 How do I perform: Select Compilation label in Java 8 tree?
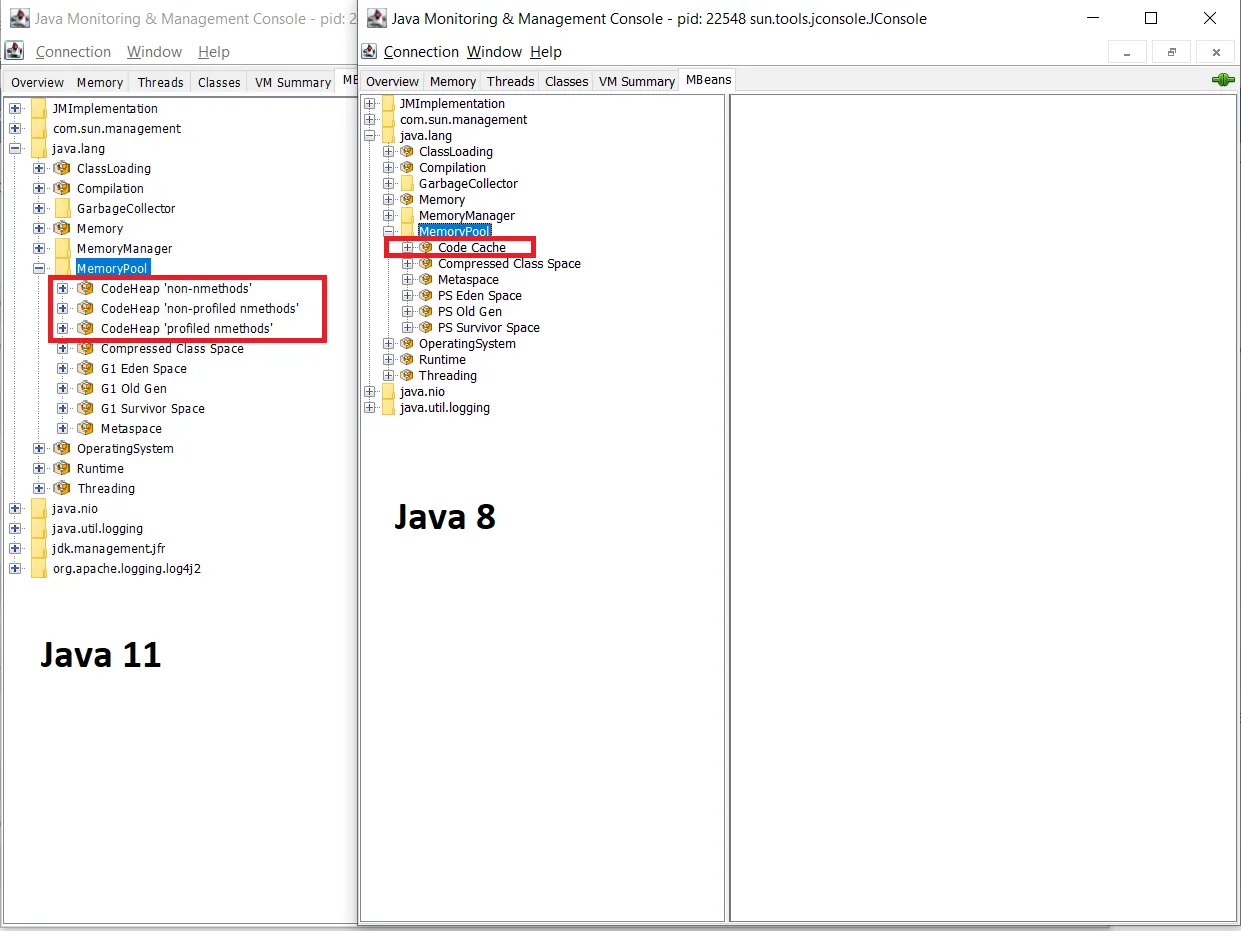coord(452,167)
